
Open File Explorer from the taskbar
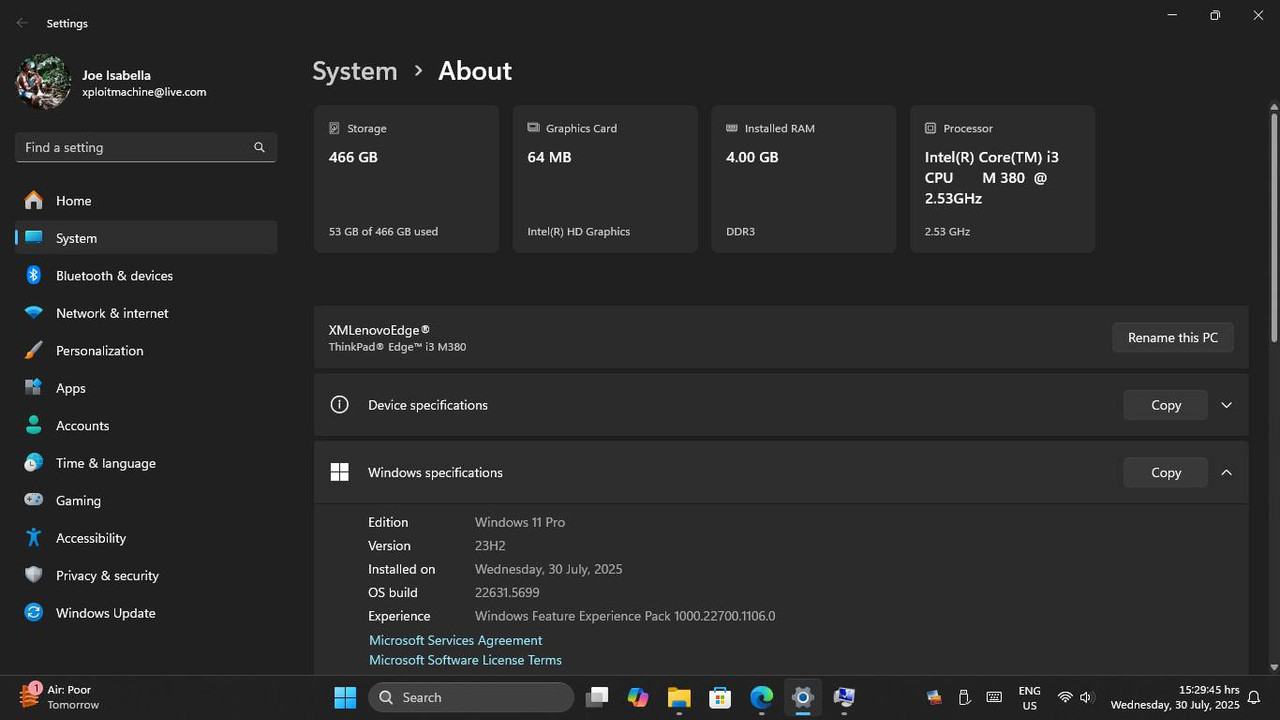[679, 697]
